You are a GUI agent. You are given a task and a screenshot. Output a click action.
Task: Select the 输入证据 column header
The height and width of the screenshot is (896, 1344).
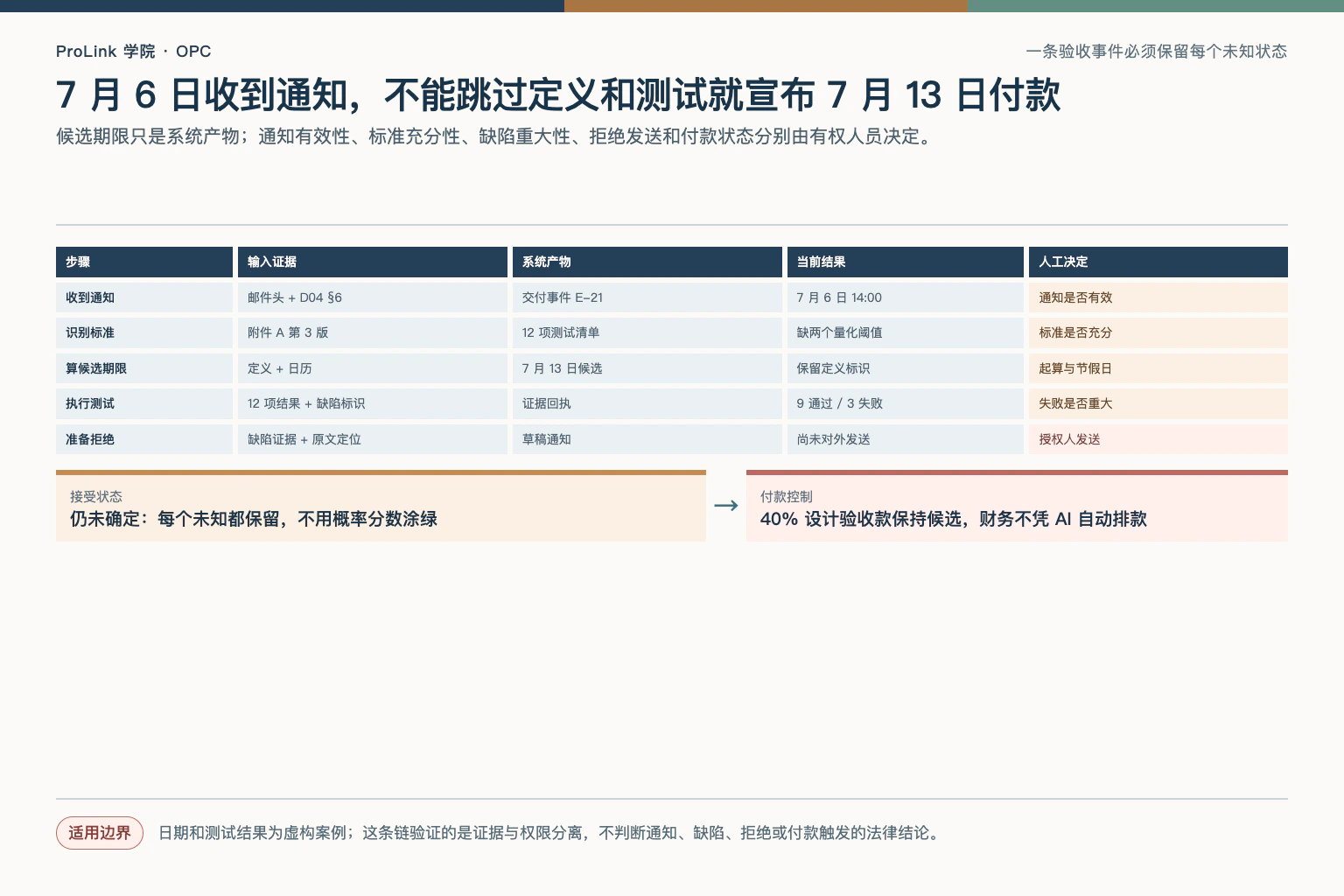(x=373, y=262)
